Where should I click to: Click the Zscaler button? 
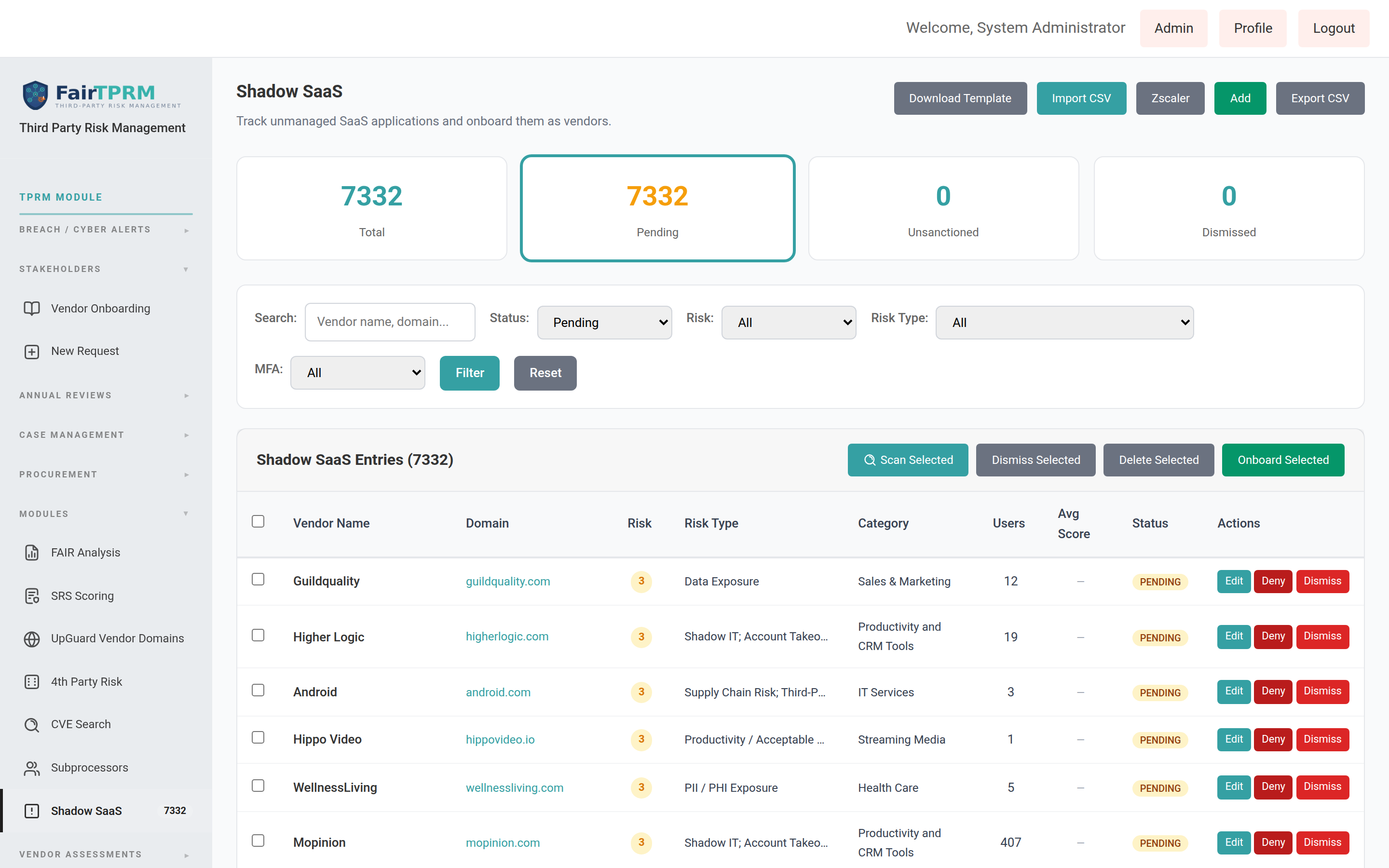pos(1170,98)
